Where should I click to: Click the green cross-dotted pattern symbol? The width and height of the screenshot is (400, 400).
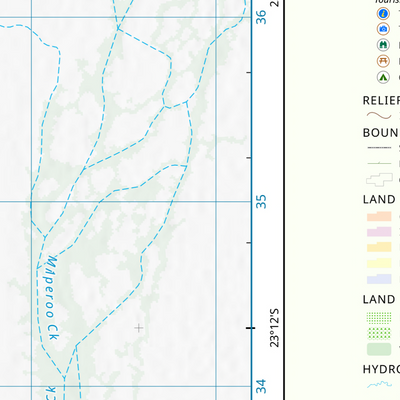coord(379,333)
